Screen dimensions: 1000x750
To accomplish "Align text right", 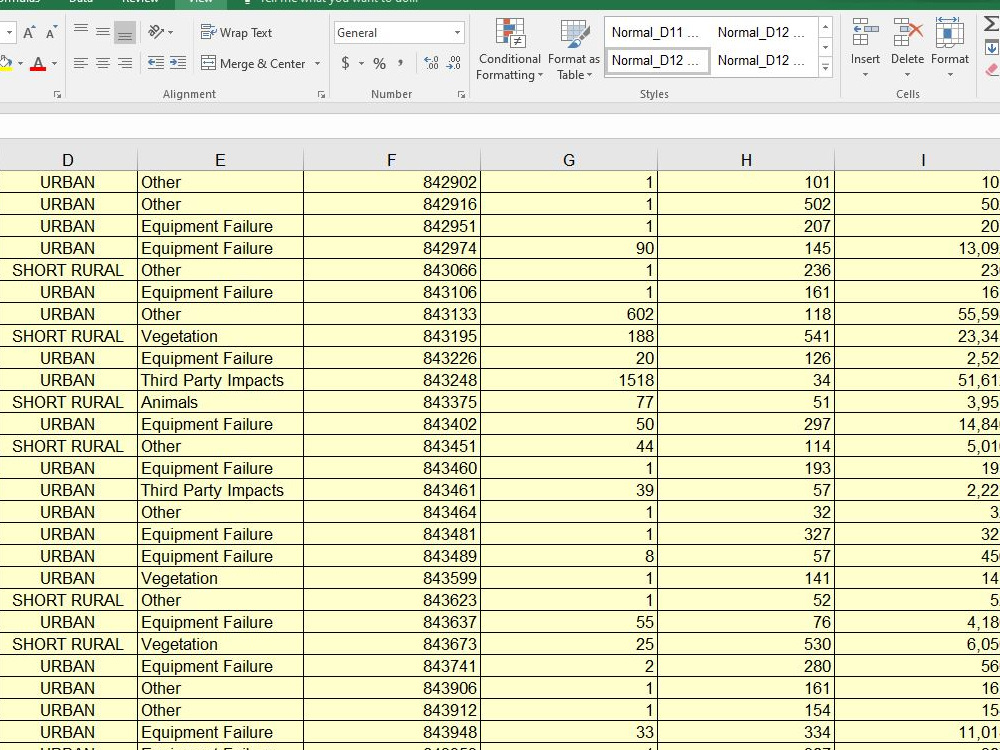I will [x=125, y=63].
